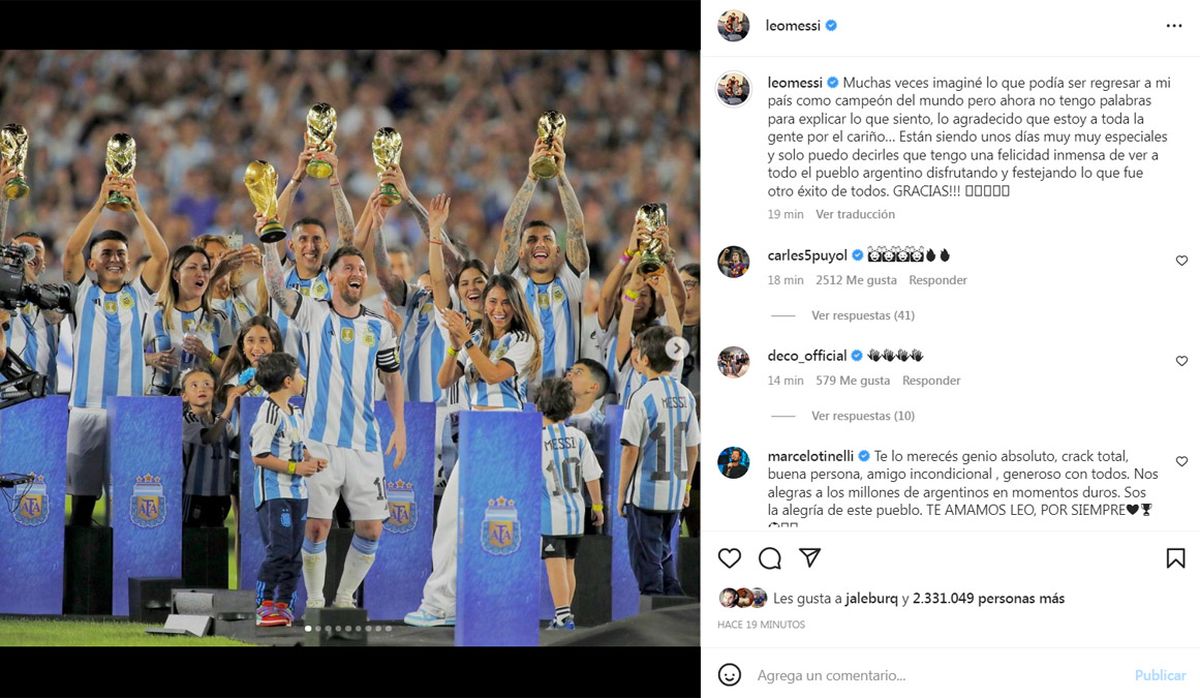1200x698 pixels.
Task: Click Ver traducción under the caption
Action: pos(855,214)
